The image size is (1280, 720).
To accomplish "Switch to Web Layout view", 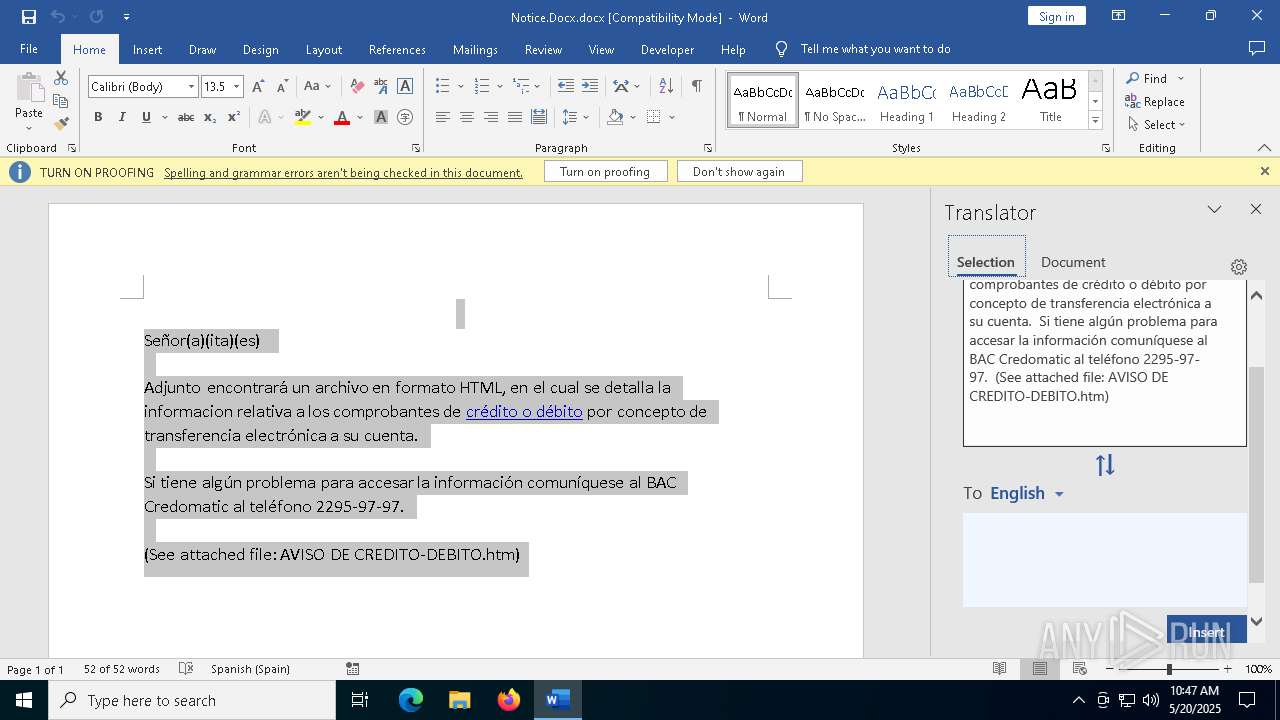I will click(1080, 669).
